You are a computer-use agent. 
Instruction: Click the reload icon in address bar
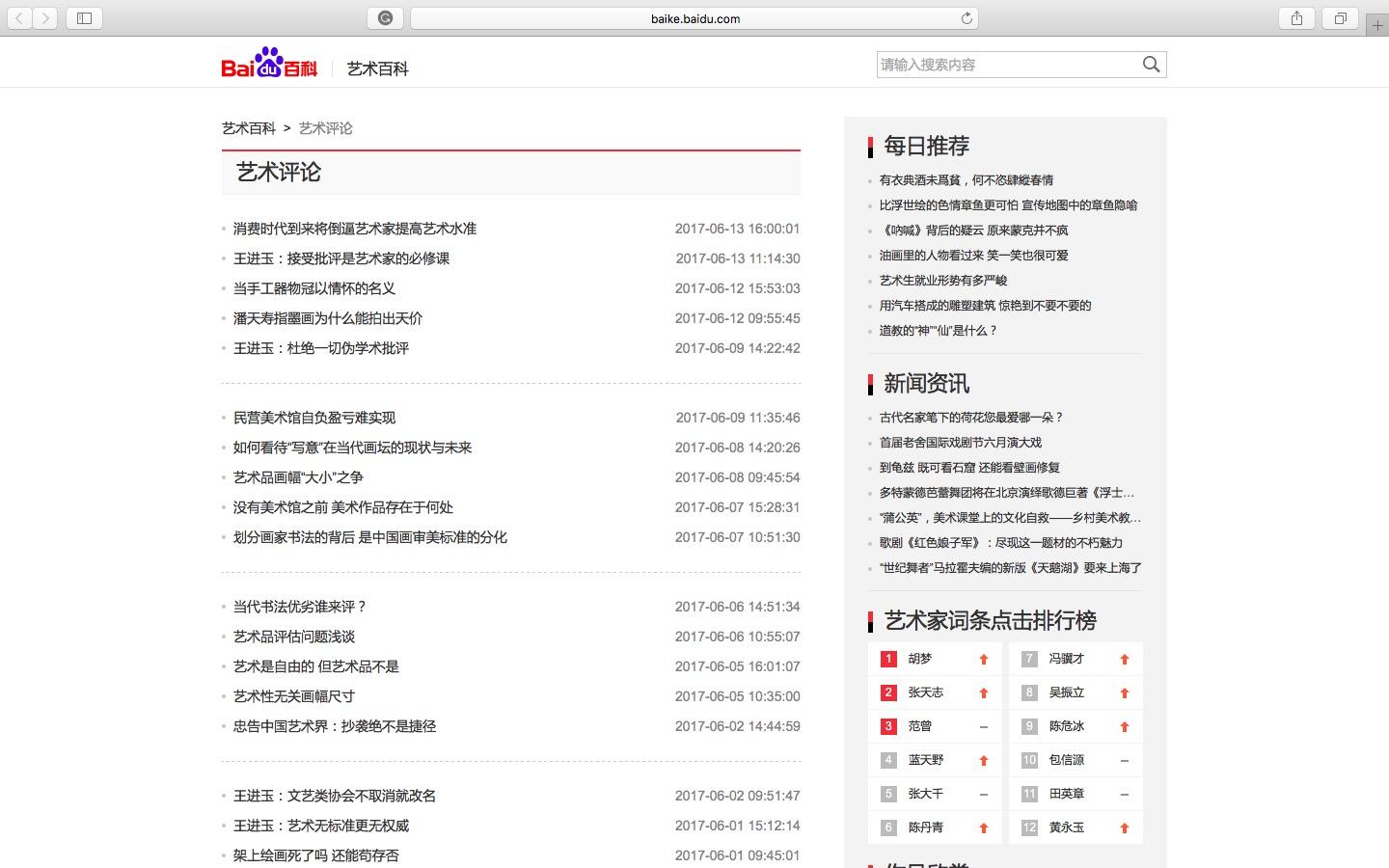967,18
